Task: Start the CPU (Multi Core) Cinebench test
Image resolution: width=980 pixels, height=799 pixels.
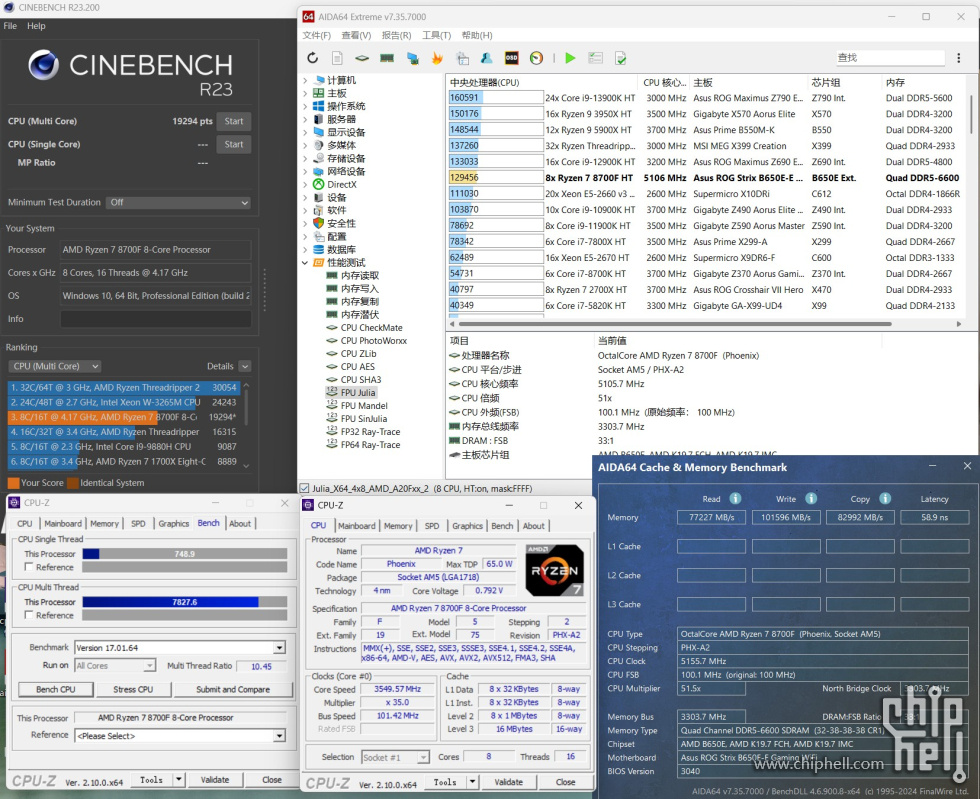Action: (x=234, y=121)
